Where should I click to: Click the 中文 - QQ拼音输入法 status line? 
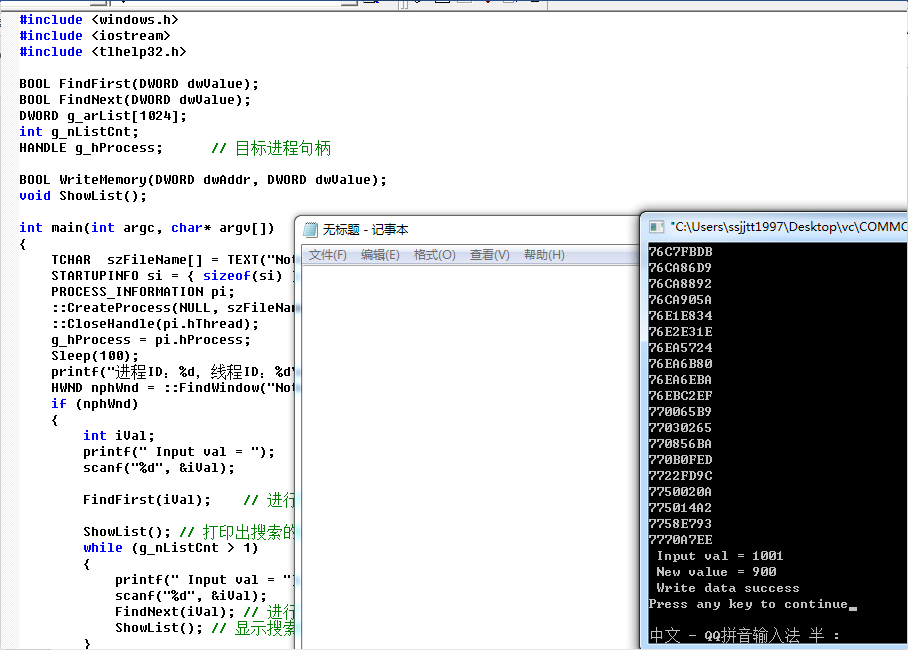click(x=744, y=636)
